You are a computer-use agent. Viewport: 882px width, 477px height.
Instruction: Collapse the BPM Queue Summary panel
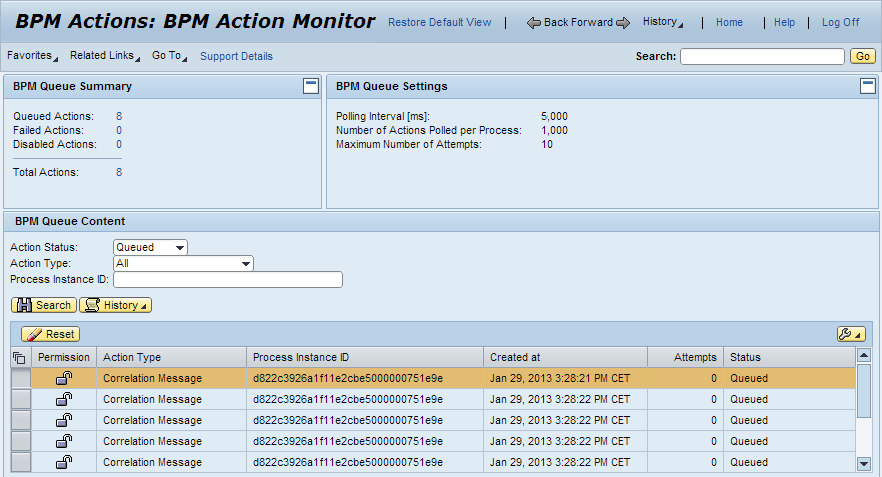click(x=311, y=86)
